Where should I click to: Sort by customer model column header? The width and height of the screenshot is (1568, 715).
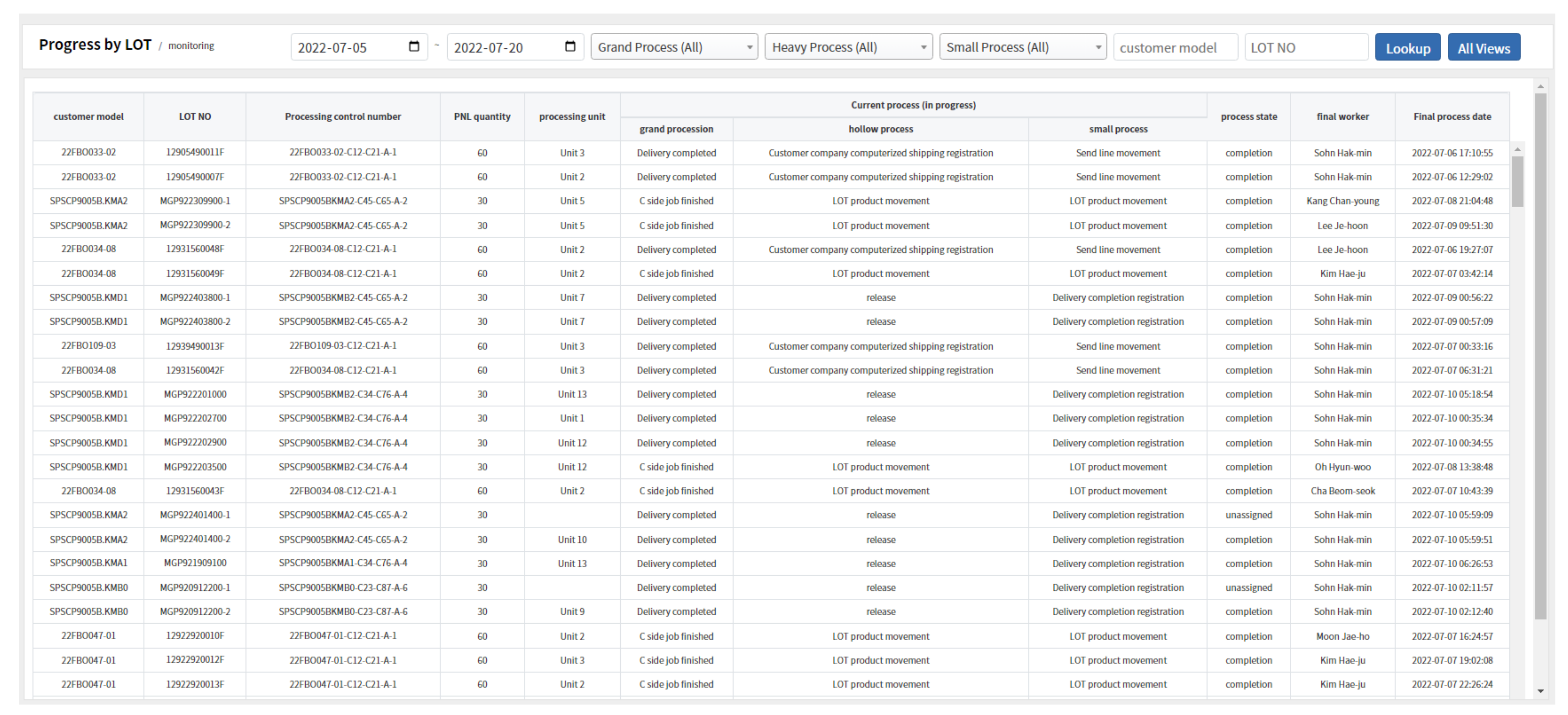(88, 117)
